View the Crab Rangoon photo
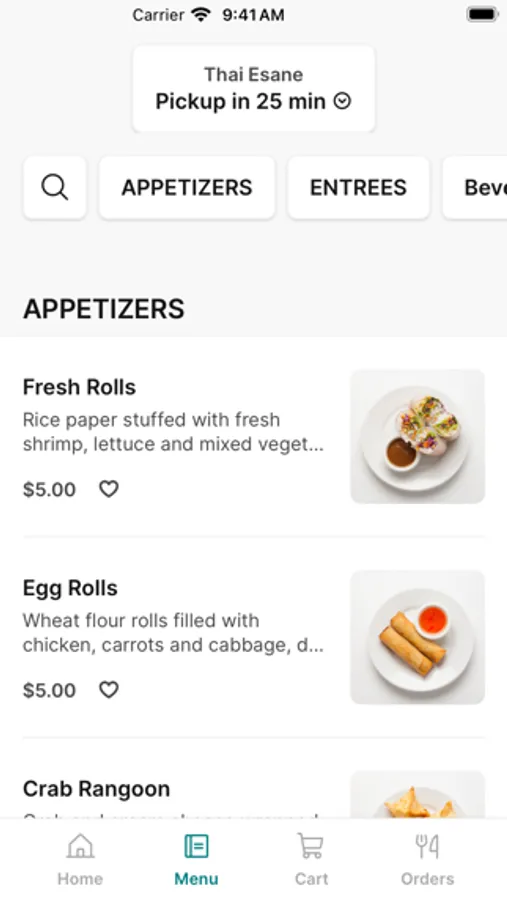507x900 pixels. pos(417,795)
